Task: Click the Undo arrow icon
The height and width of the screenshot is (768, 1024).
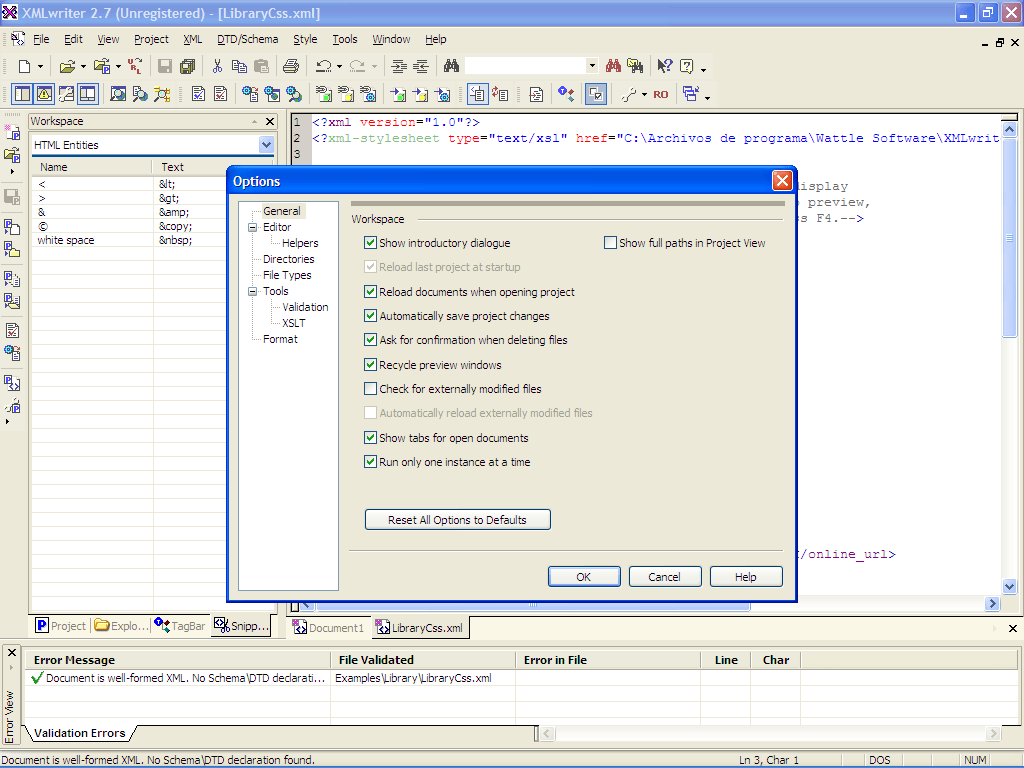Action: pyautogui.click(x=323, y=66)
